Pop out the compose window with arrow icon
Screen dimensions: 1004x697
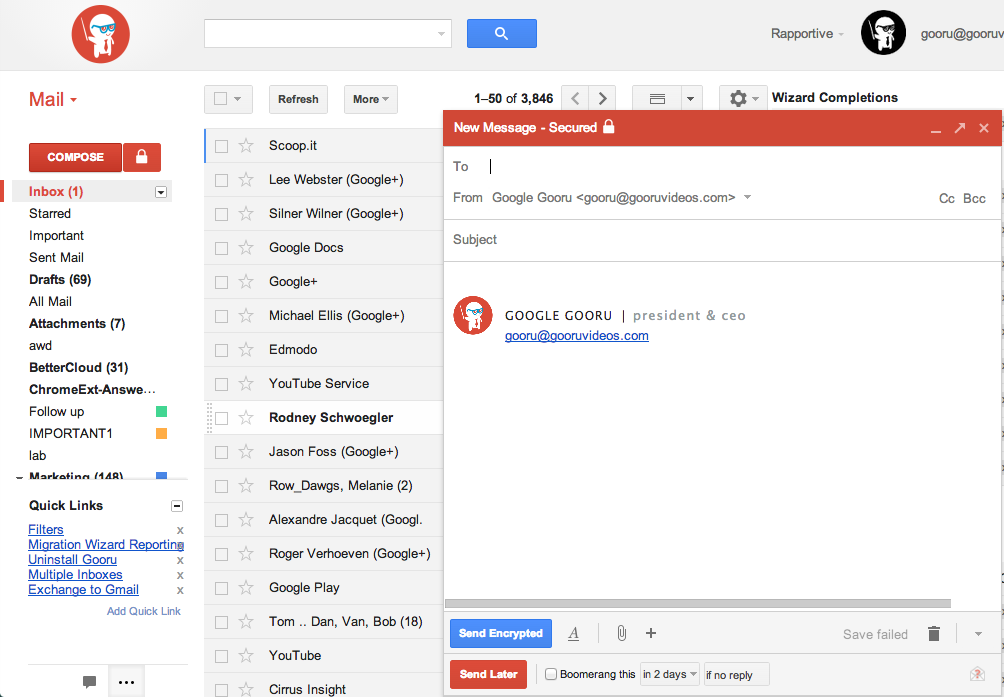click(x=959, y=128)
